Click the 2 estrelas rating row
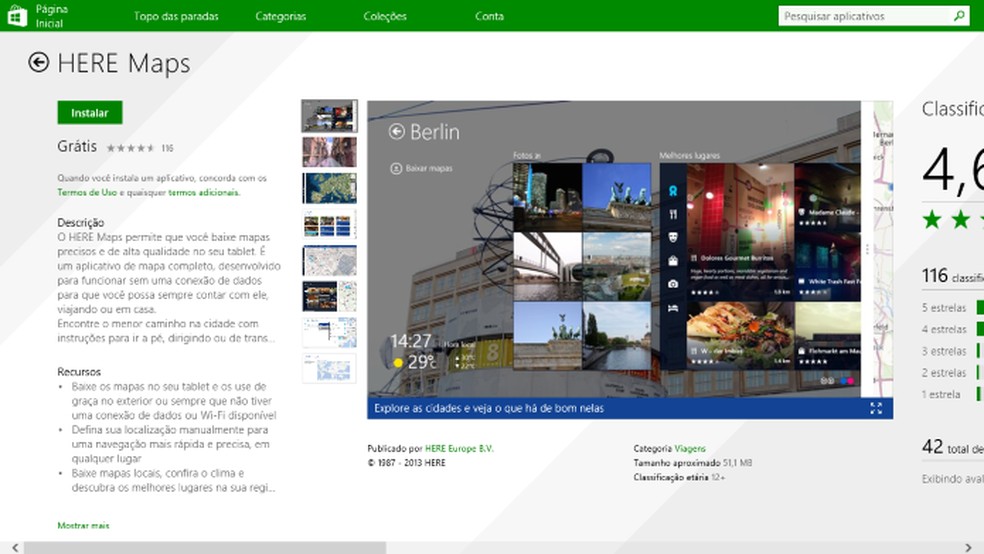This screenshot has height=554, width=984. [953, 372]
